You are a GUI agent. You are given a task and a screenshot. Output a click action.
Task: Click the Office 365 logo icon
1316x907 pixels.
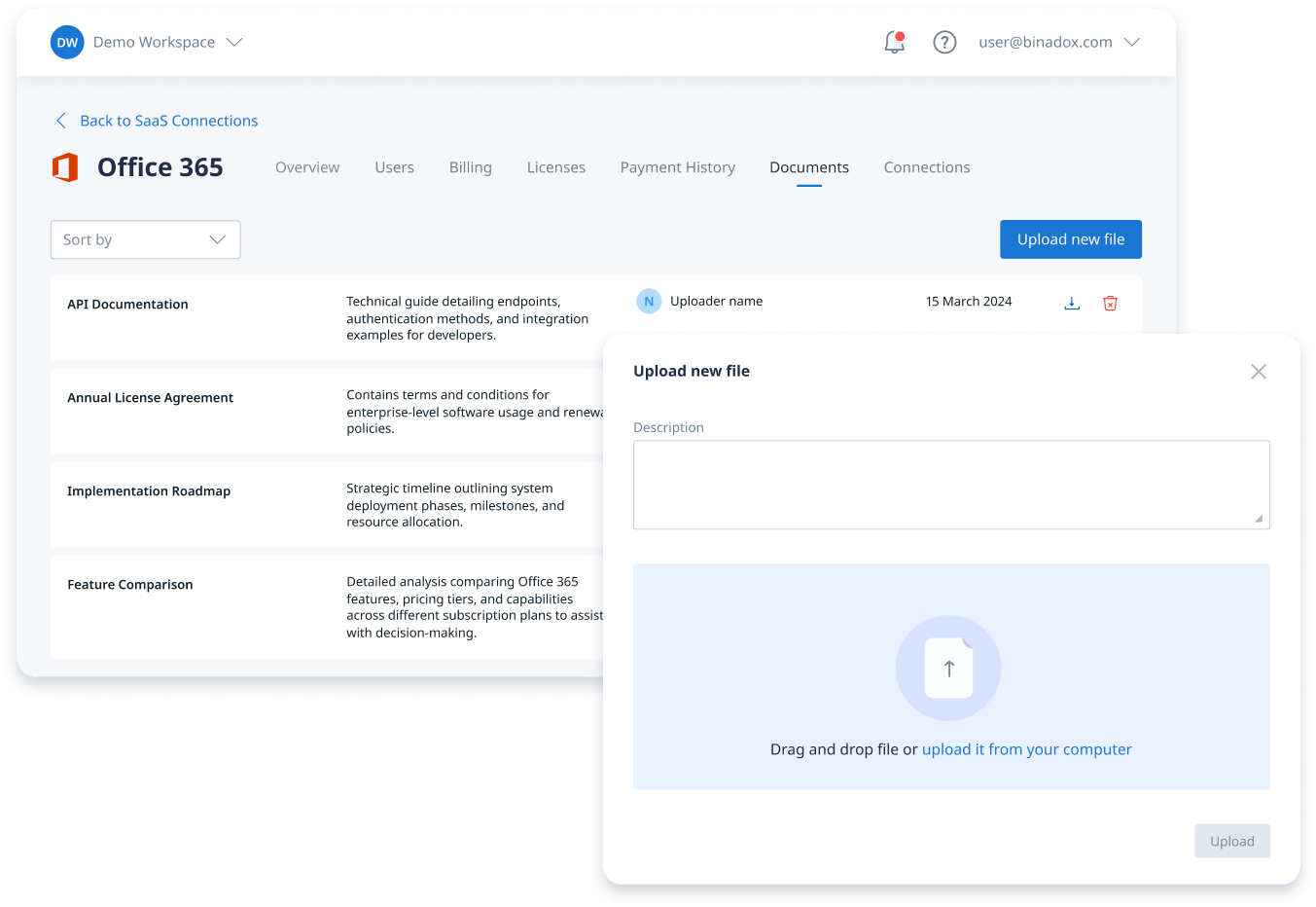(65, 167)
